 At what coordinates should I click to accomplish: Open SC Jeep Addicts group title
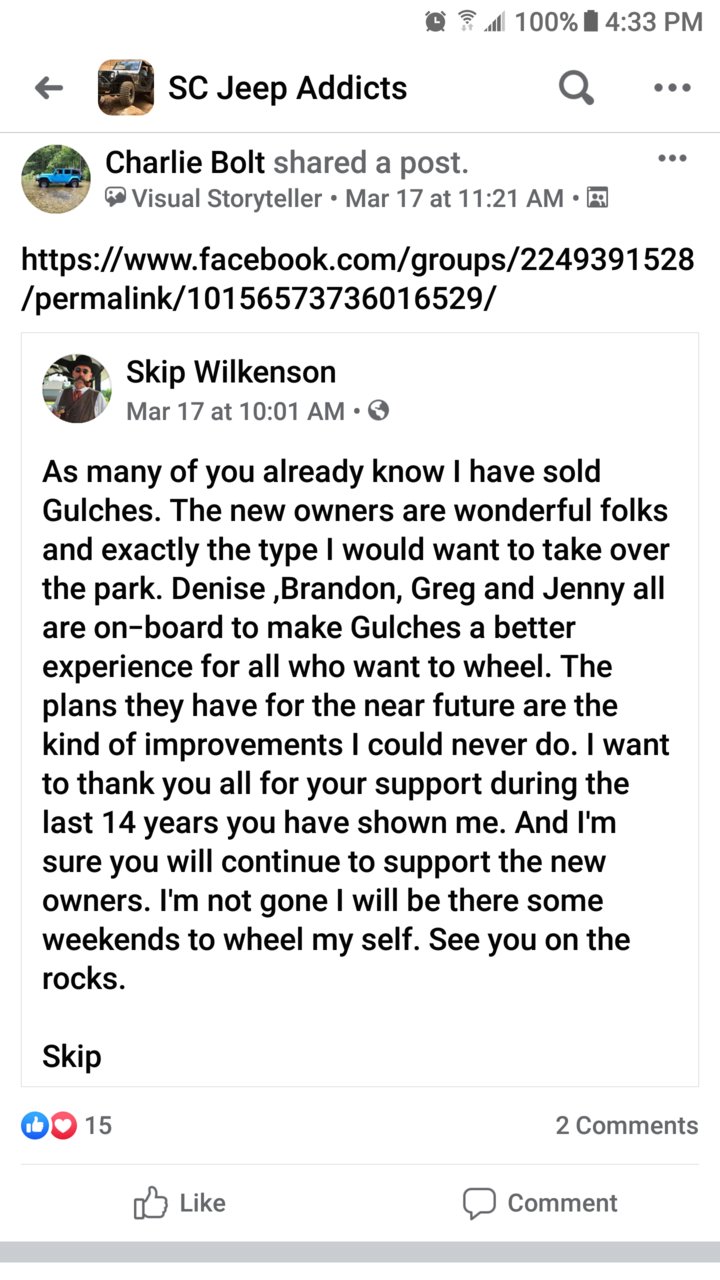287,88
